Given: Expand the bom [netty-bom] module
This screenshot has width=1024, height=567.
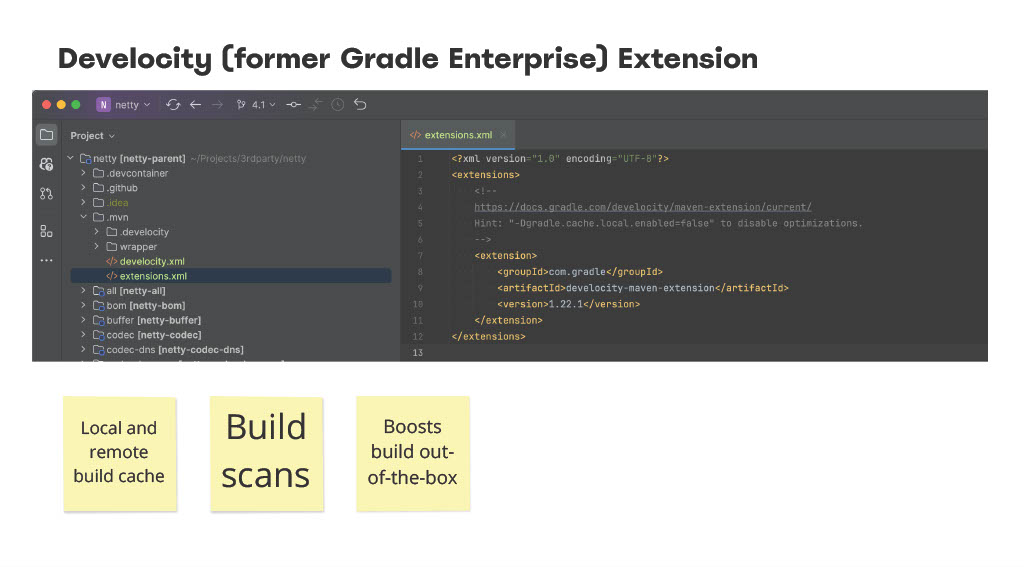Looking at the screenshot, I should tap(84, 305).
